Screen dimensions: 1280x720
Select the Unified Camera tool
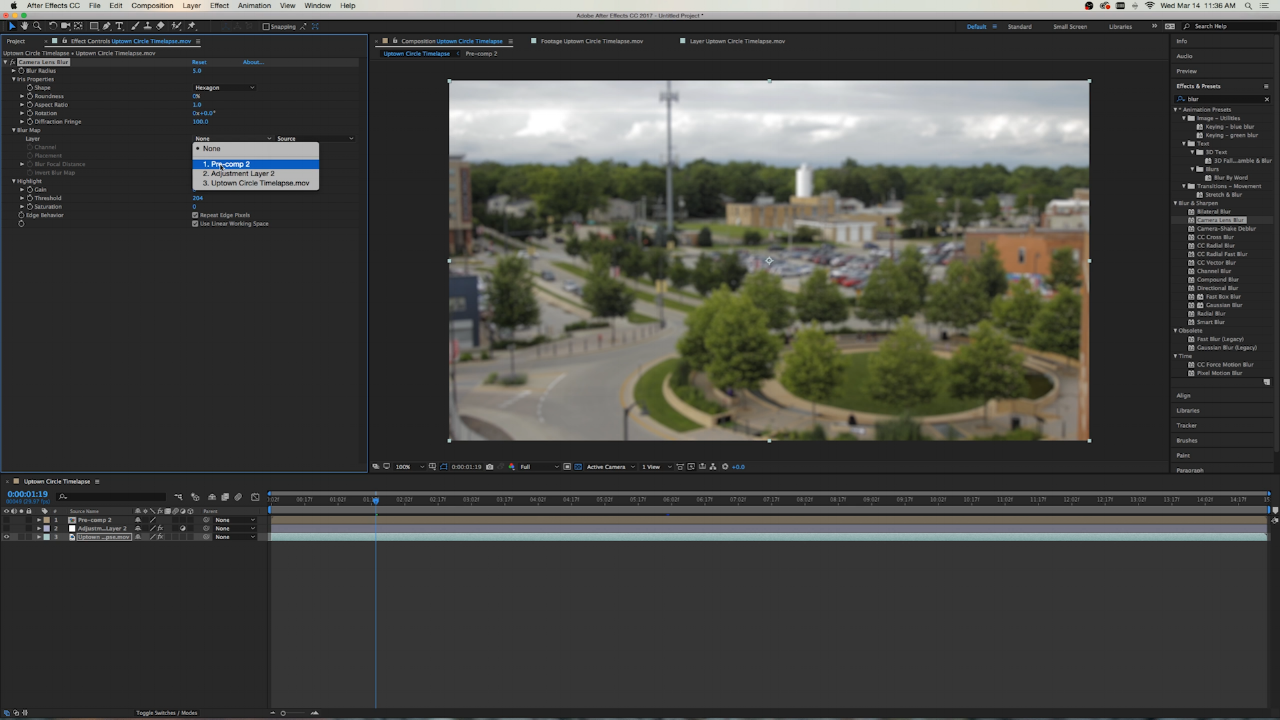tap(65, 26)
